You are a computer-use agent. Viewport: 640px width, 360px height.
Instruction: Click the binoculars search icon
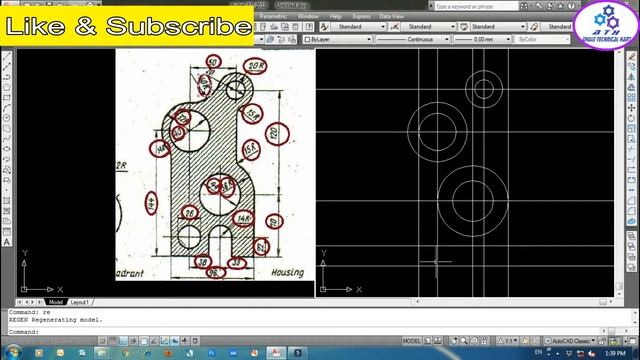point(524,6)
